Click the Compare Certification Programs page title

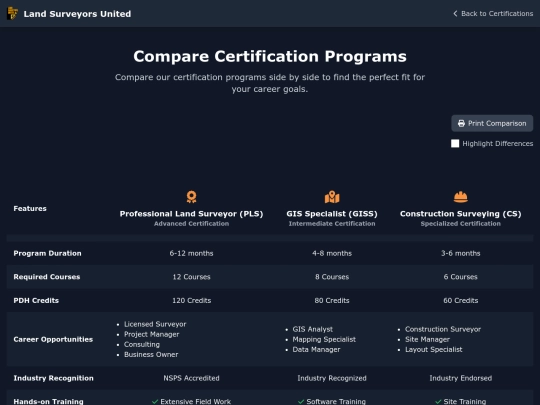(x=270, y=56)
